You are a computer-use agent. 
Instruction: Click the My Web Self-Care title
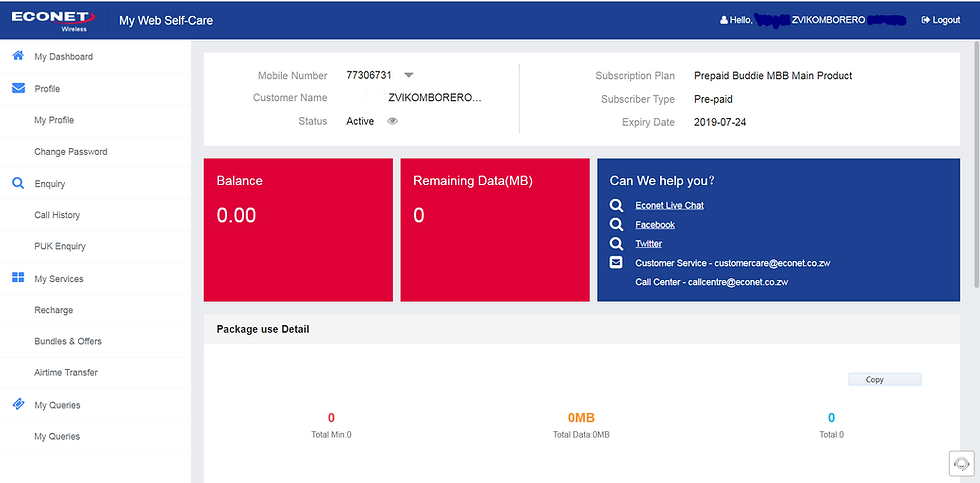tap(166, 20)
